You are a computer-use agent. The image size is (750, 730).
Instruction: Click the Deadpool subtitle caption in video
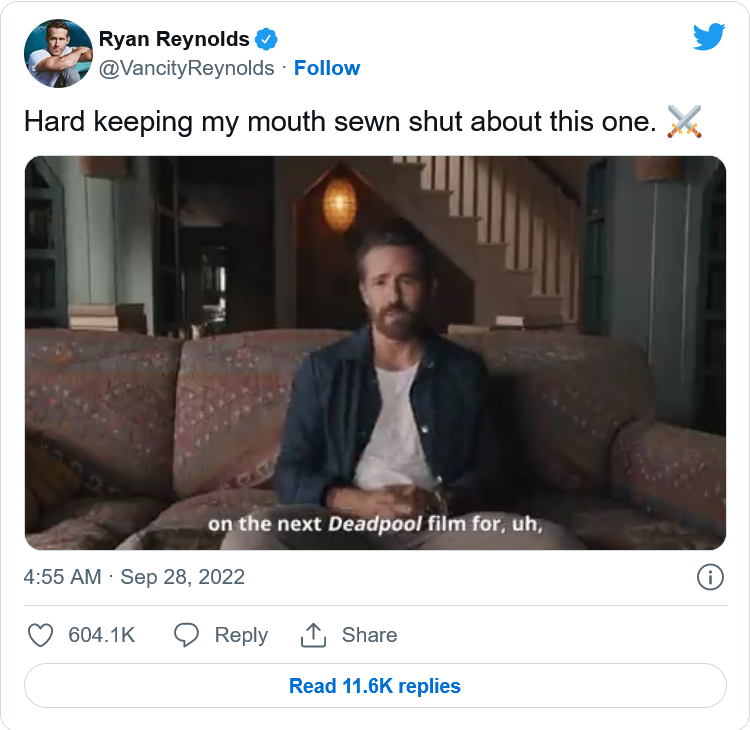pyautogui.click(x=375, y=524)
